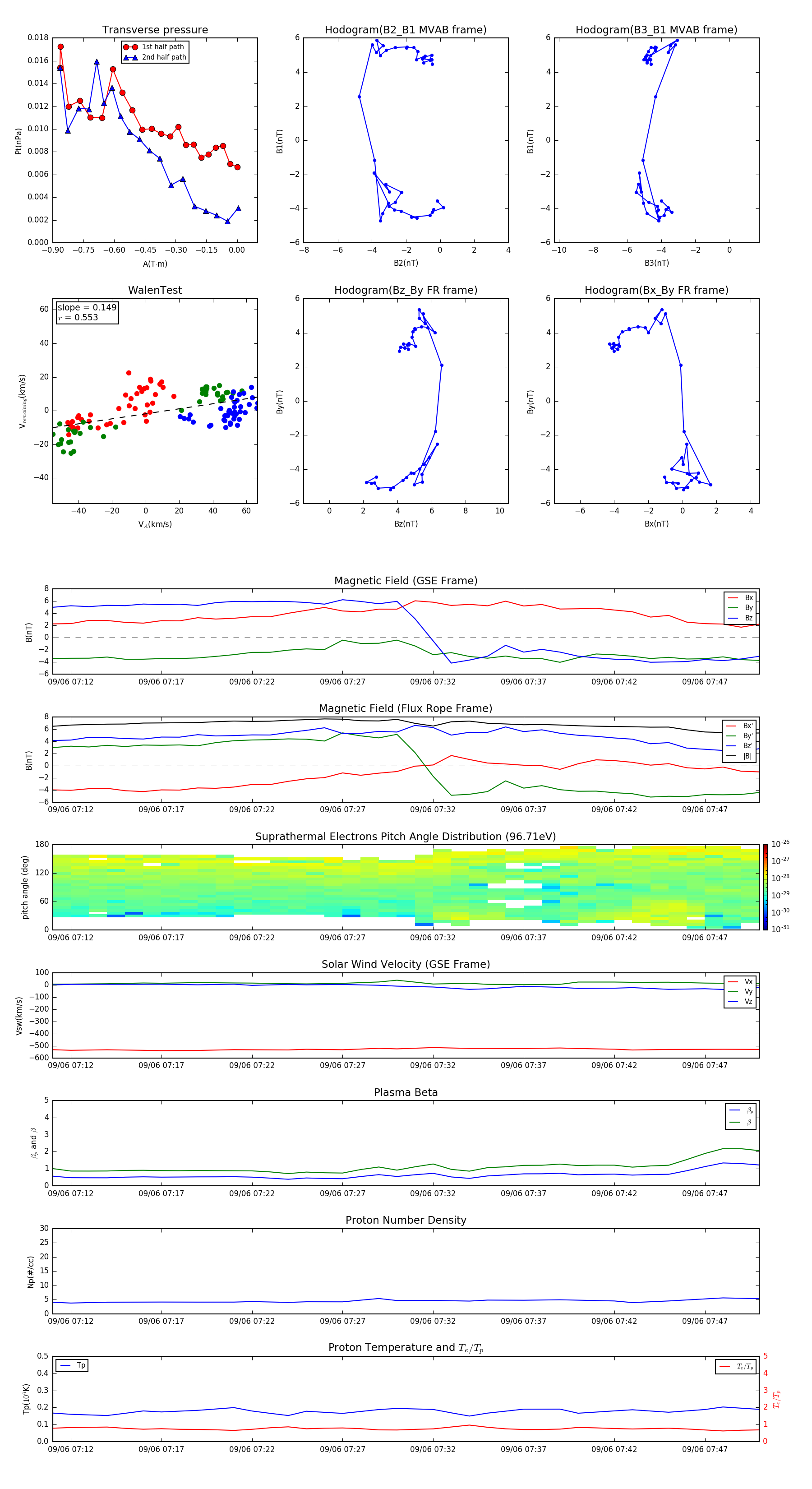Click the "WalenTest" plot title
The image size is (812, 1489).
pyautogui.click(x=155, y=290)
